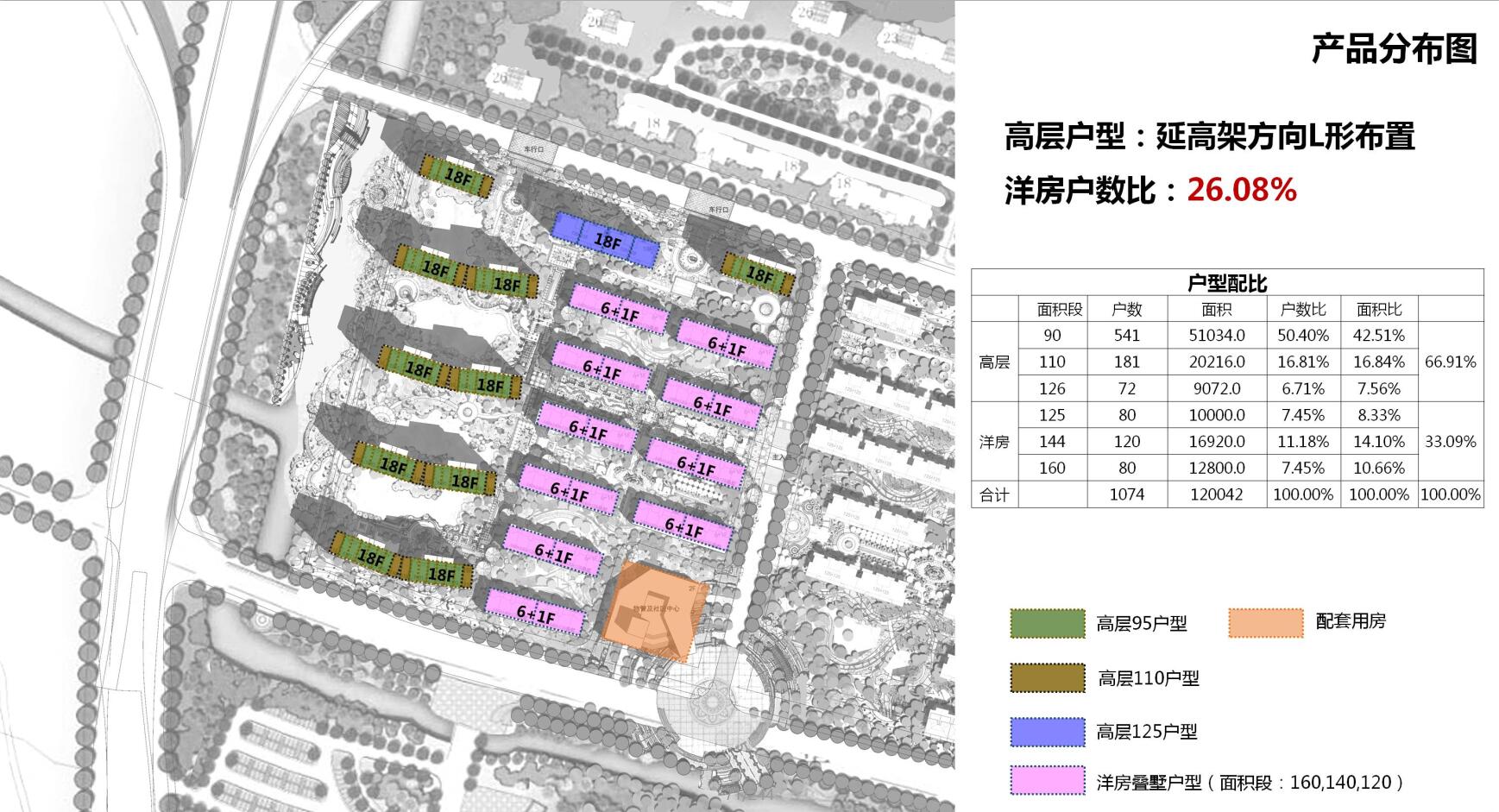The image size is (1499, 812).
Task: Click the 面积比 column header
Action: (x=1378, y=309)
